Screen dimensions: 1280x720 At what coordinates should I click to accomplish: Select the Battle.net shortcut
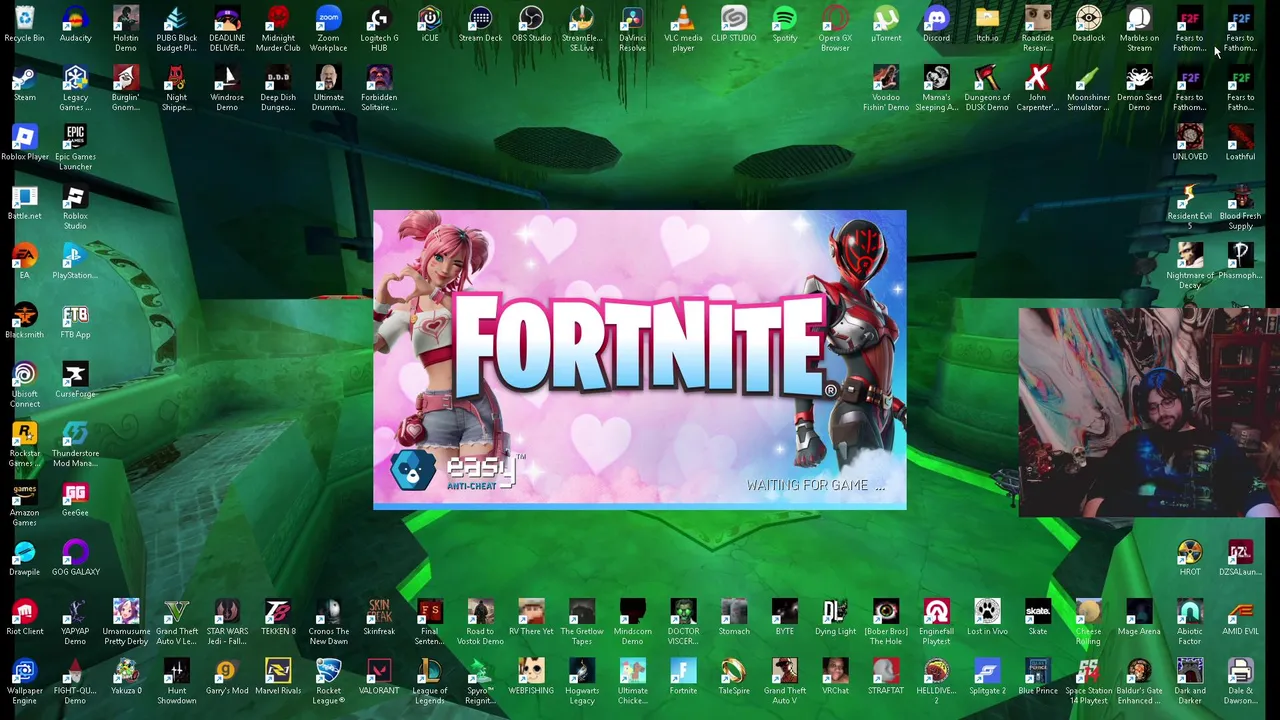point(24,203)
